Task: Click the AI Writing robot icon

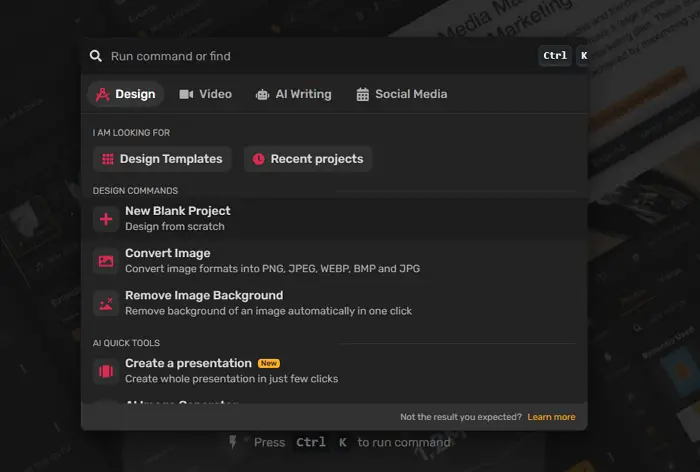Action: point(262,95)
